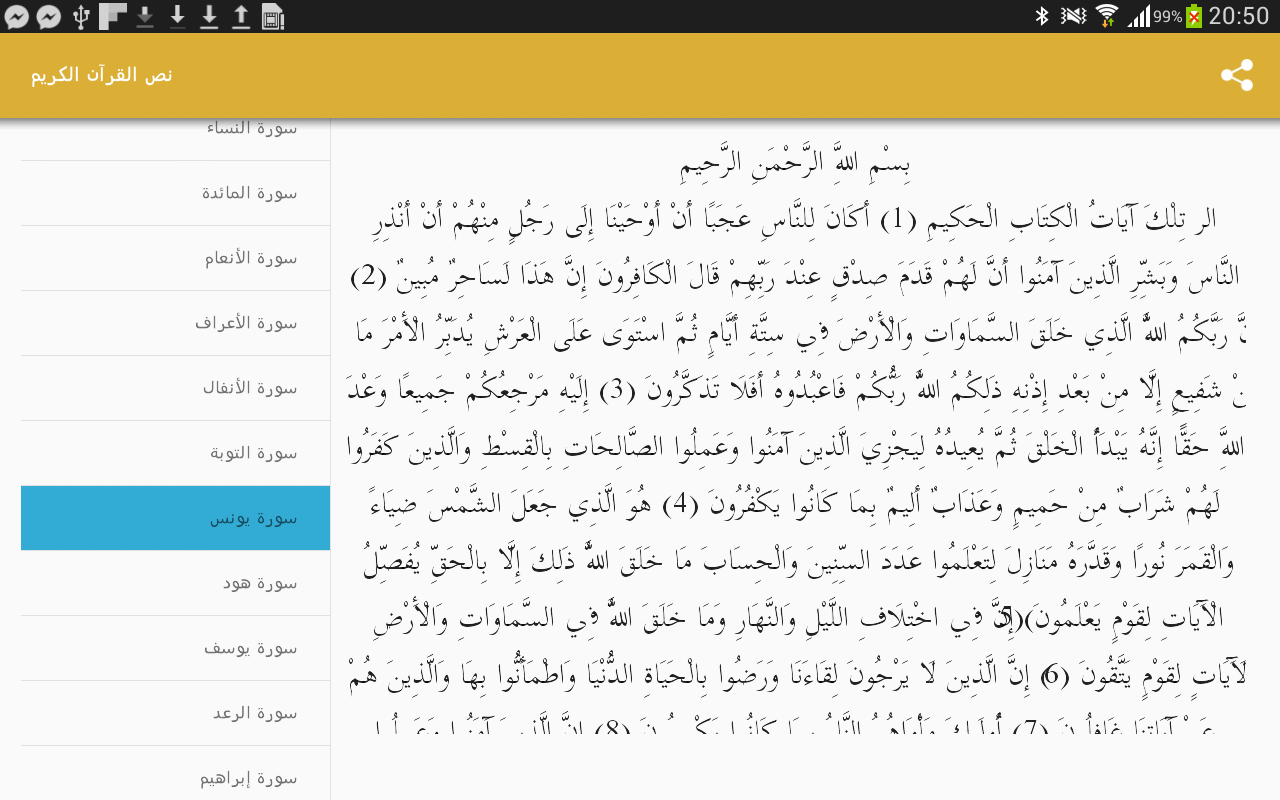Select سورة الأنعام in the sidebar
This screenshot has height=800, width=1280.
pyautogui.click(x=175, y=258)
